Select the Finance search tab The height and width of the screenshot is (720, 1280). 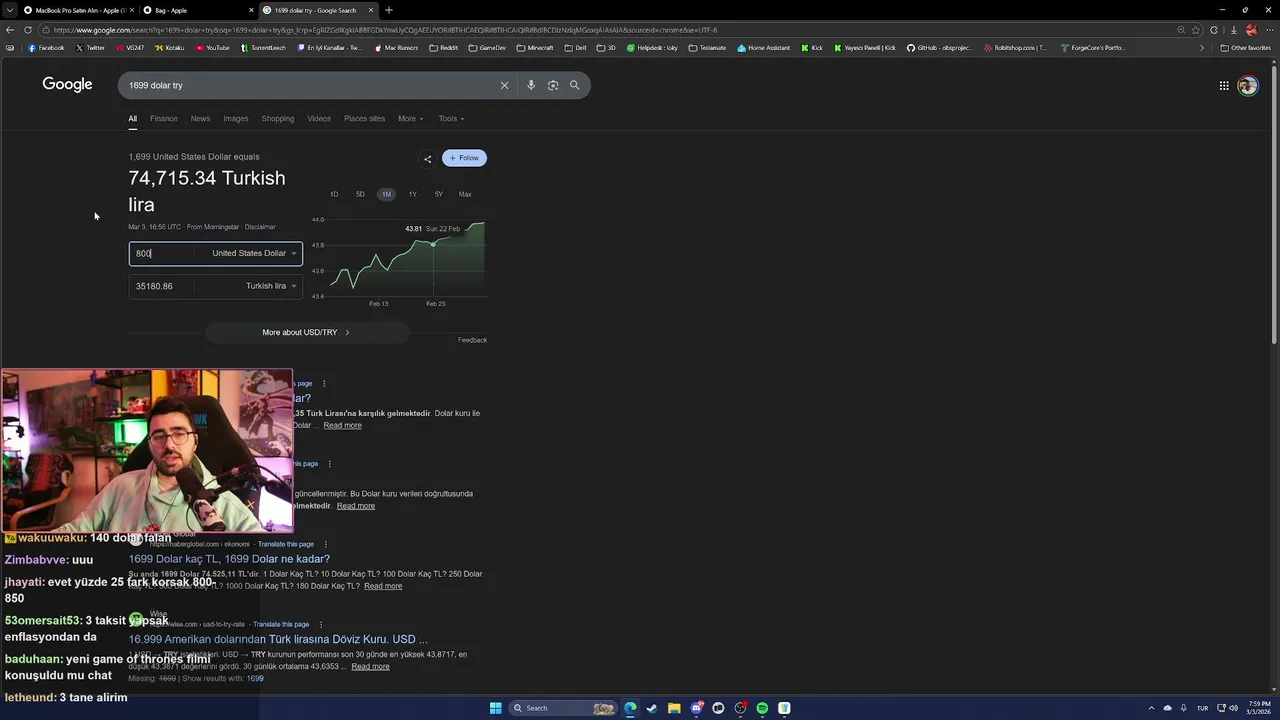(x=164, y=119)
